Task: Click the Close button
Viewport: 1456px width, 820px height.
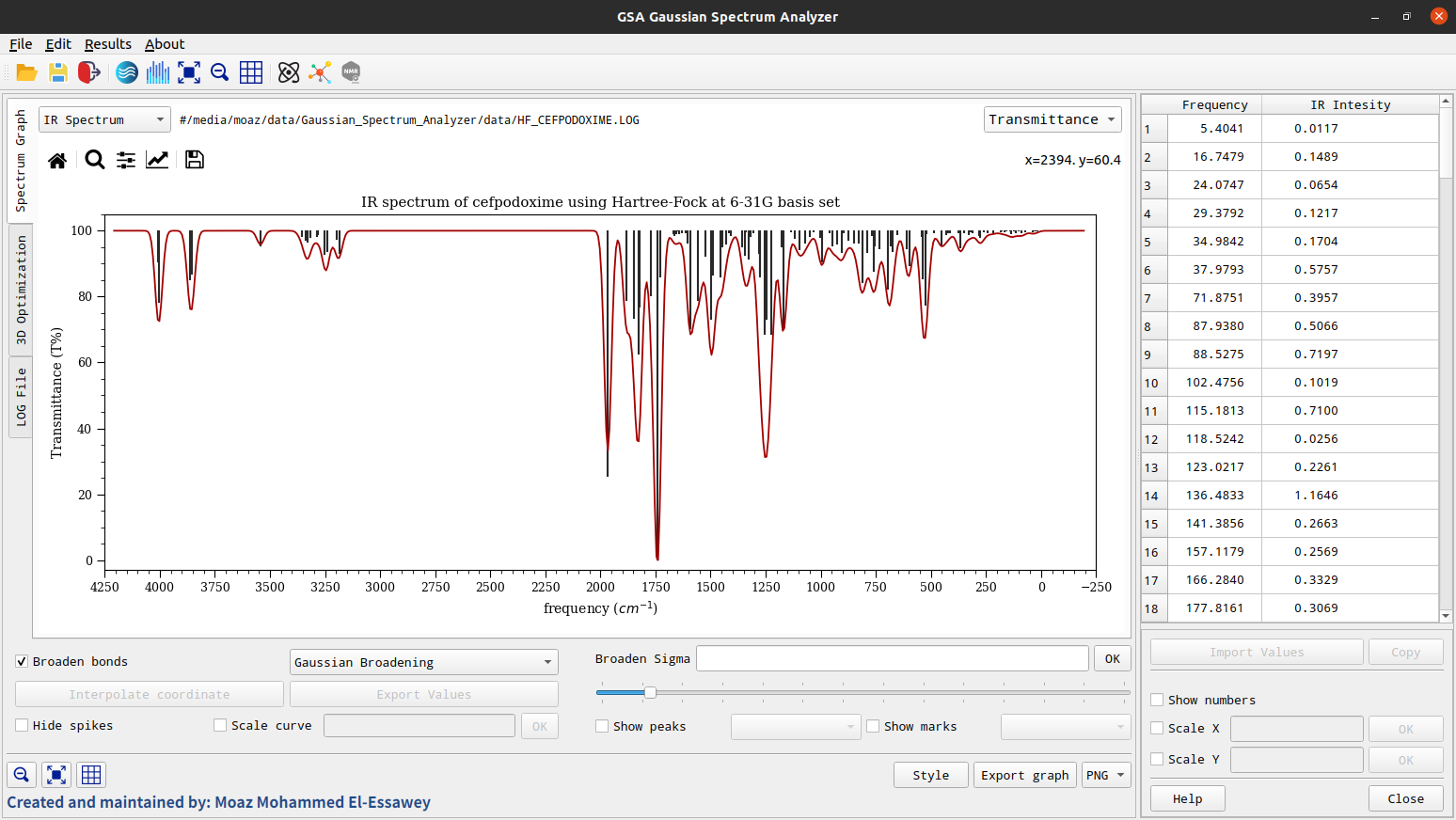Action: (x=1406, y=798)
